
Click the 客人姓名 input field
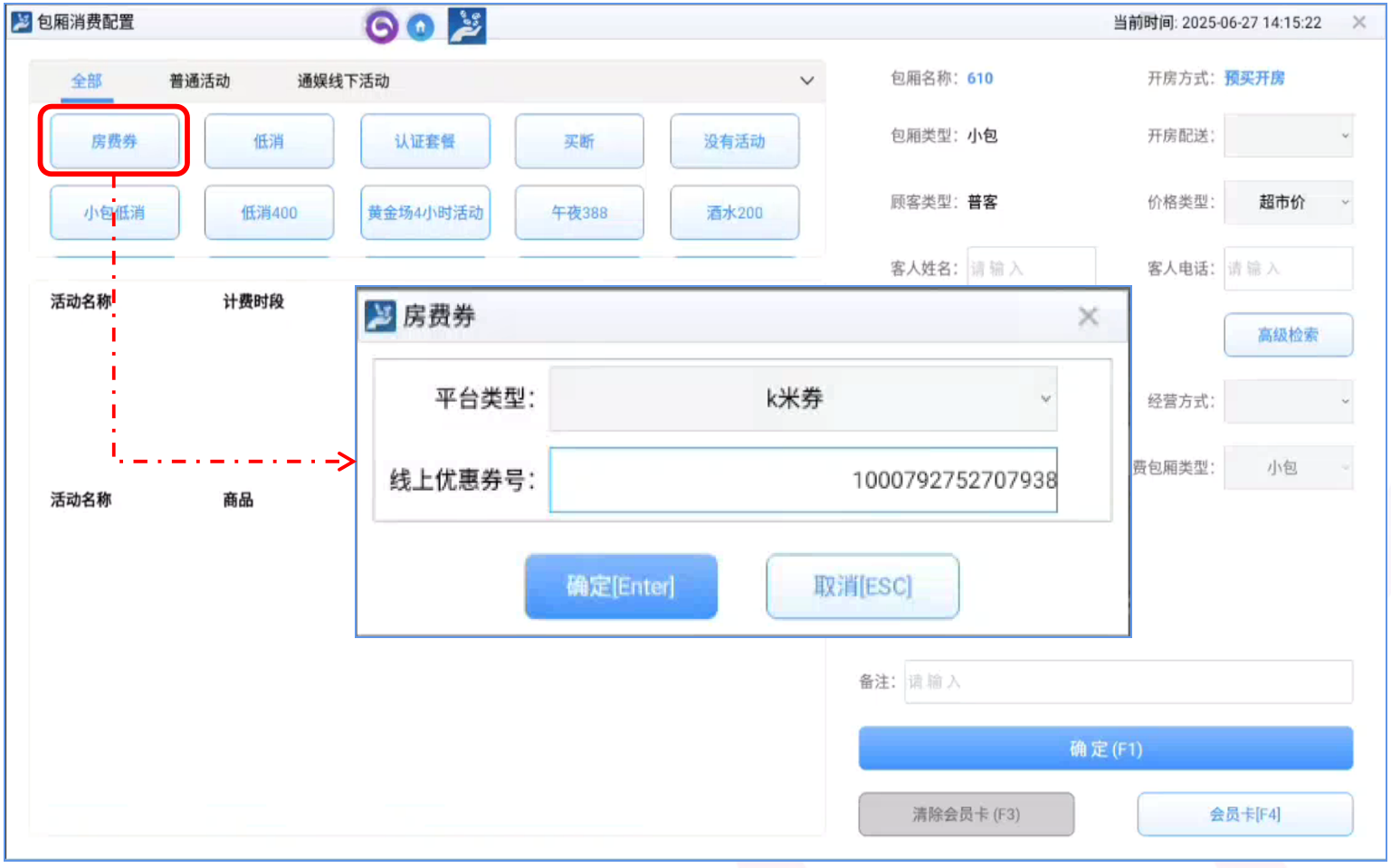click(x=1032, y=269)
